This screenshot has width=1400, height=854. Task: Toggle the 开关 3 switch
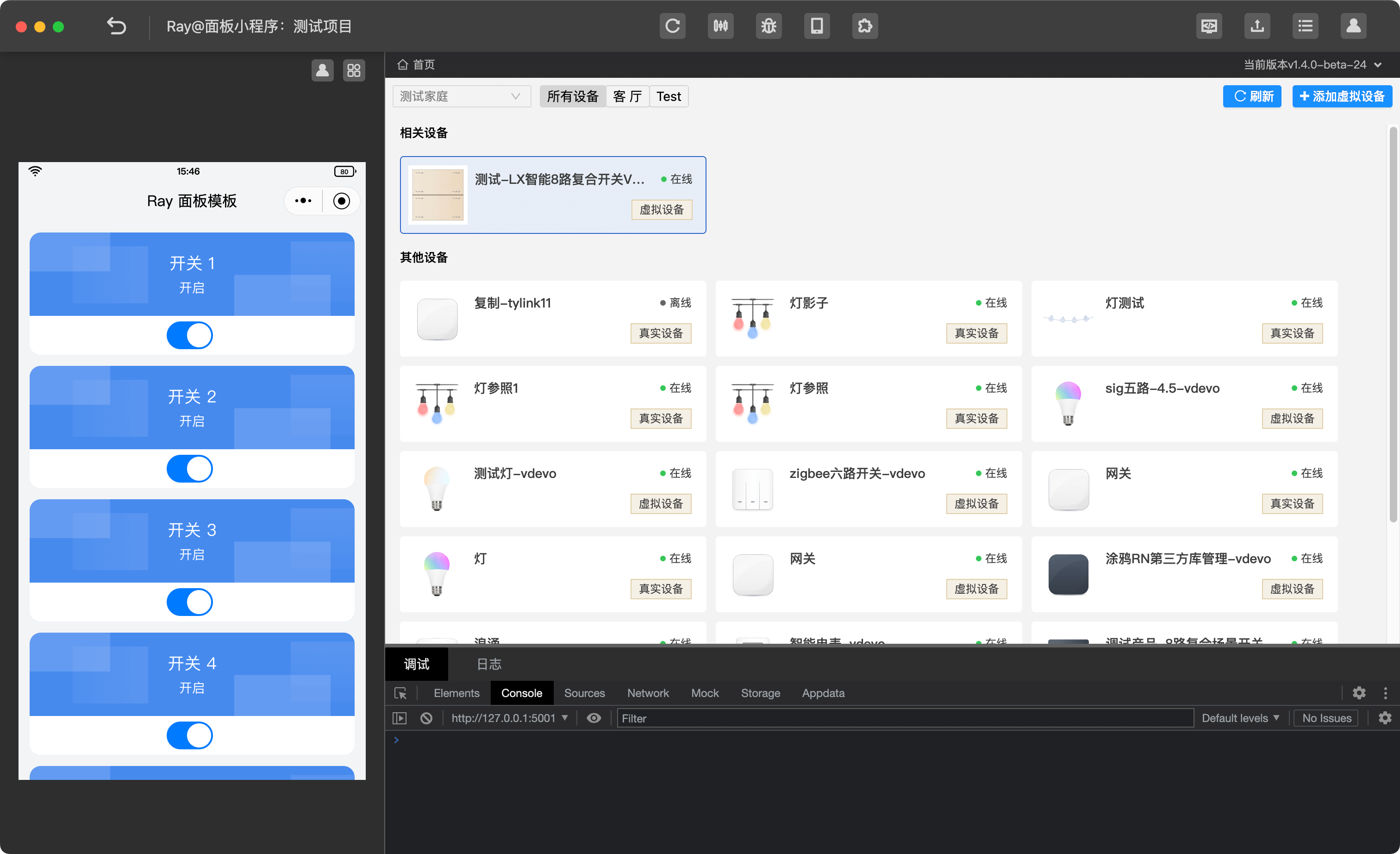[x=190, y=602]
